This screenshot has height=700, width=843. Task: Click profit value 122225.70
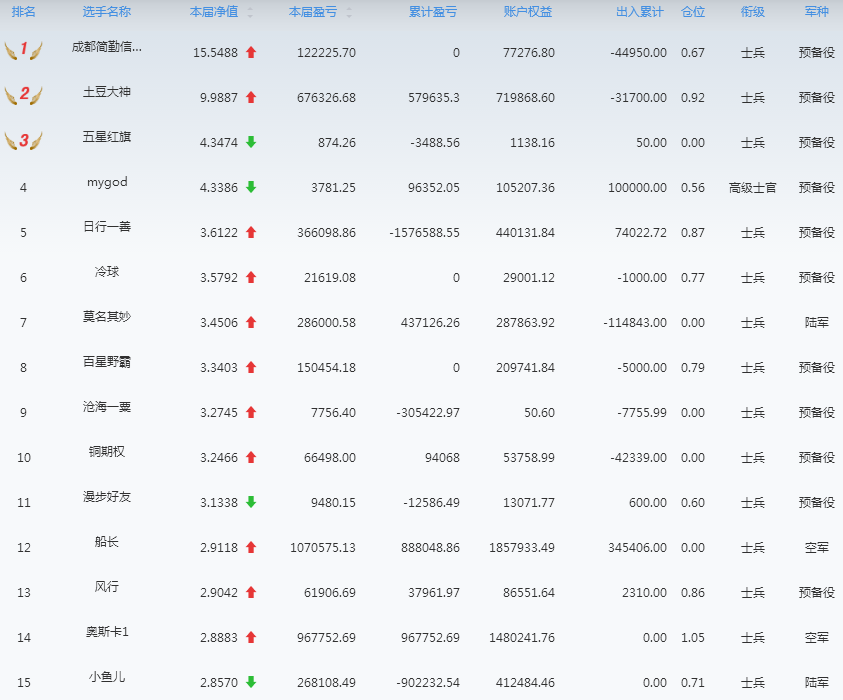[326, 53]
